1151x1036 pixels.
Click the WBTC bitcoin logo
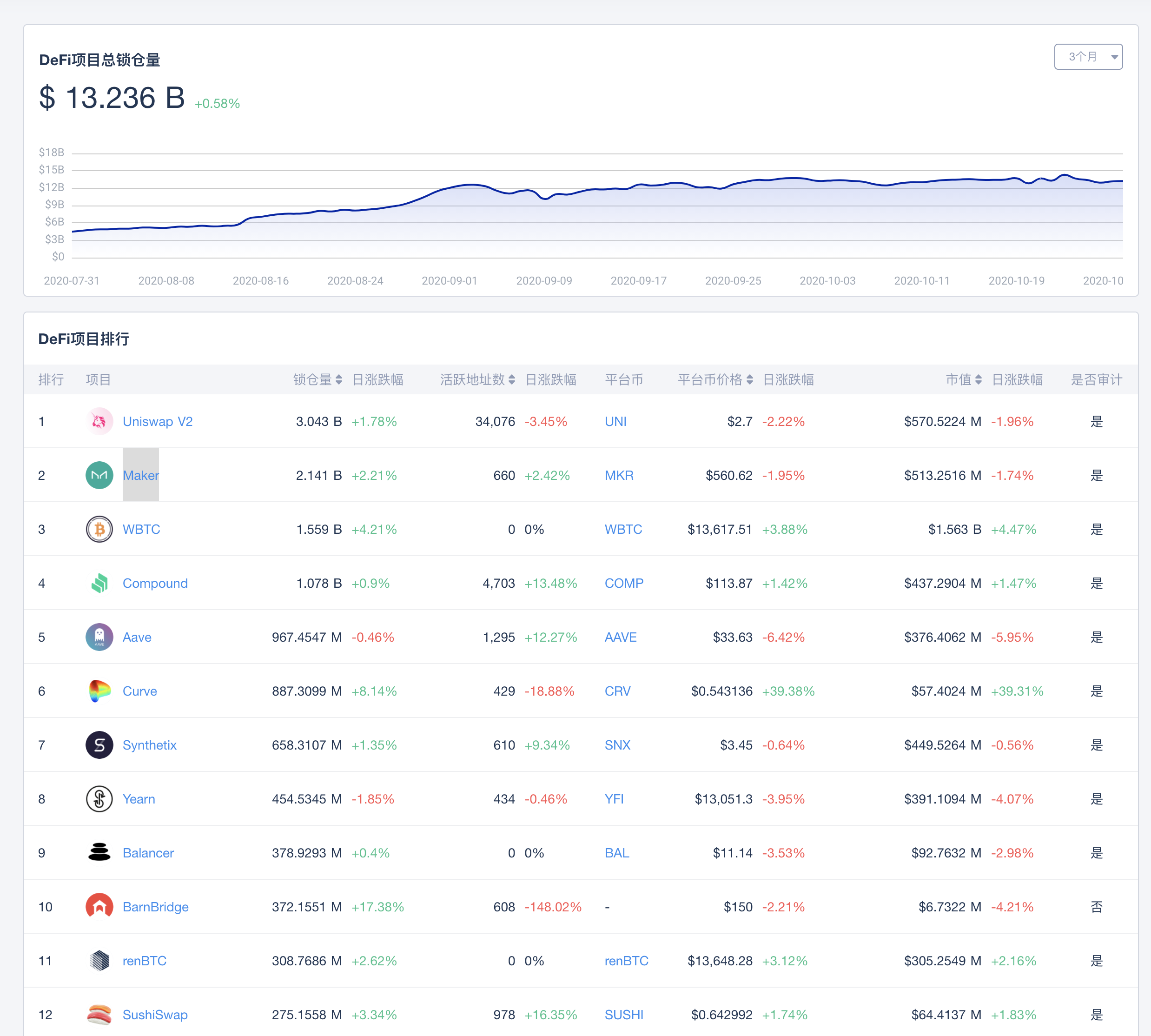click(x=99, y=529)
